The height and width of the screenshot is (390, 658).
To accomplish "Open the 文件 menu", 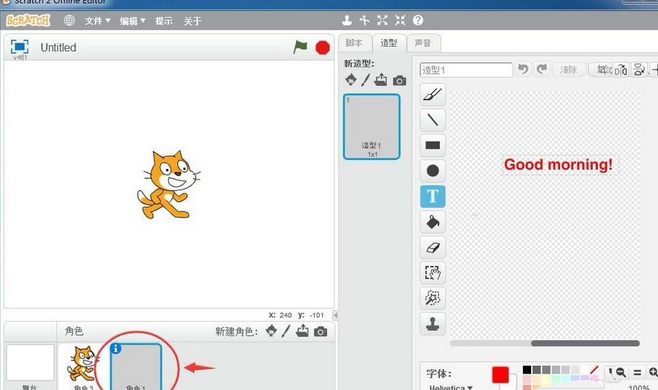I will (97, 21).
